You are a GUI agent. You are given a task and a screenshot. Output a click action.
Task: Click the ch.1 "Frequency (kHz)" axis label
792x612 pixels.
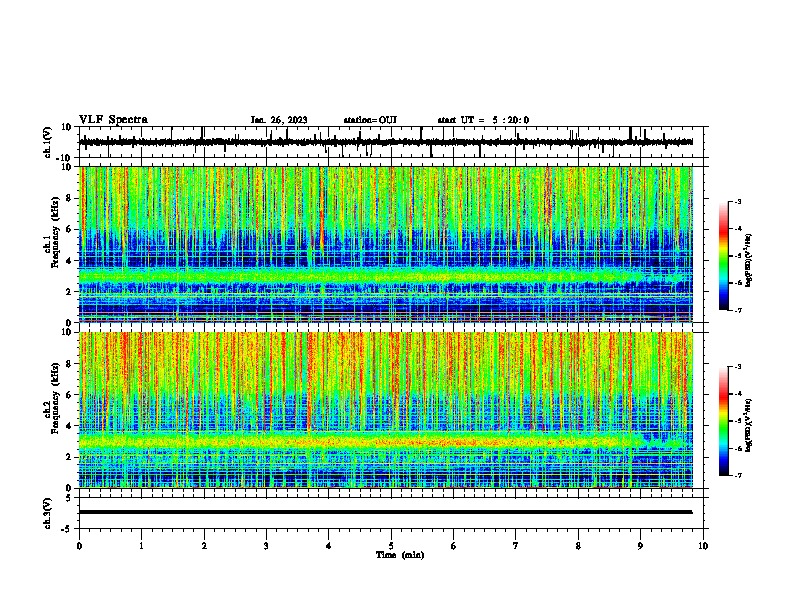55,232
